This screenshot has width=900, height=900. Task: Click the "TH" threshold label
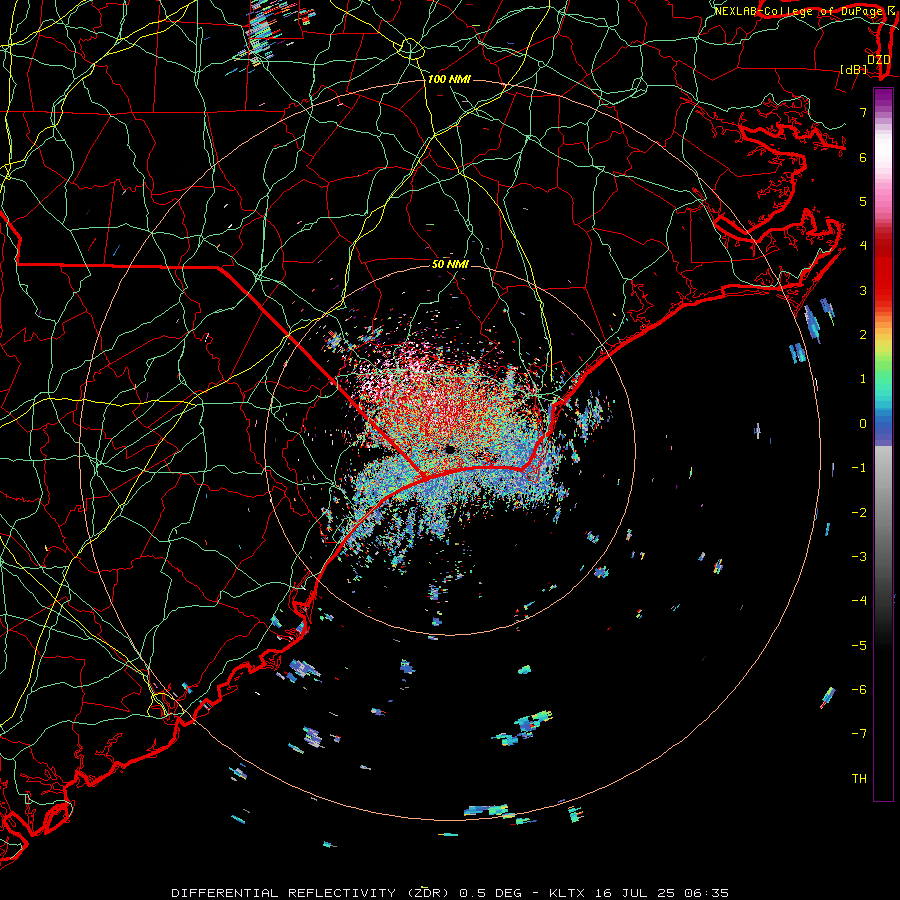tap(859, 779)
